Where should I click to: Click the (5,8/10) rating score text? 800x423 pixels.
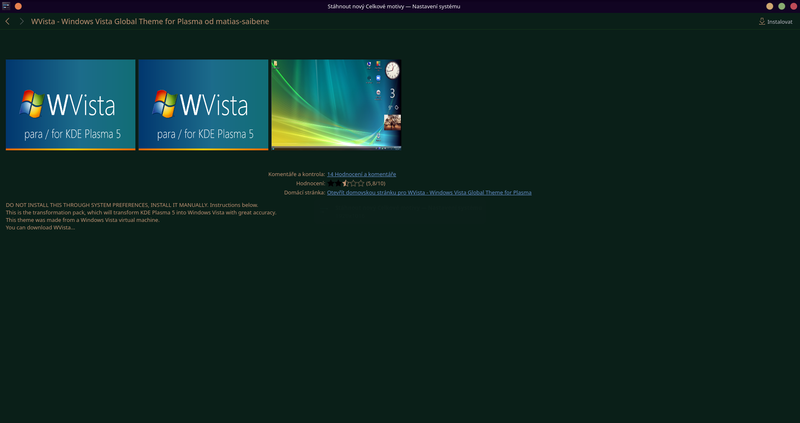pos(379,183)
